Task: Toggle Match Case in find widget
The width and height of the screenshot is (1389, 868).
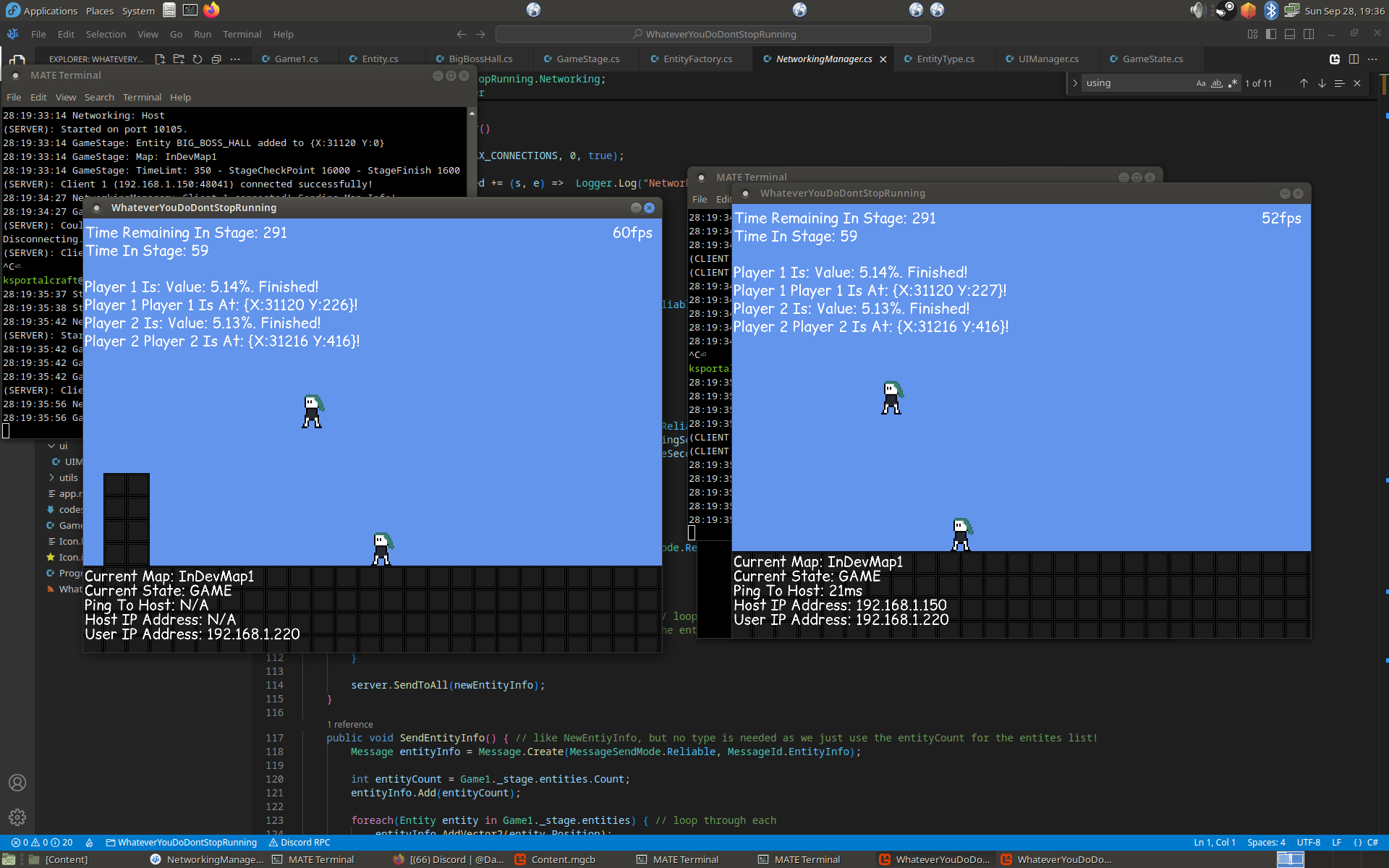Action: point(1201,83)
